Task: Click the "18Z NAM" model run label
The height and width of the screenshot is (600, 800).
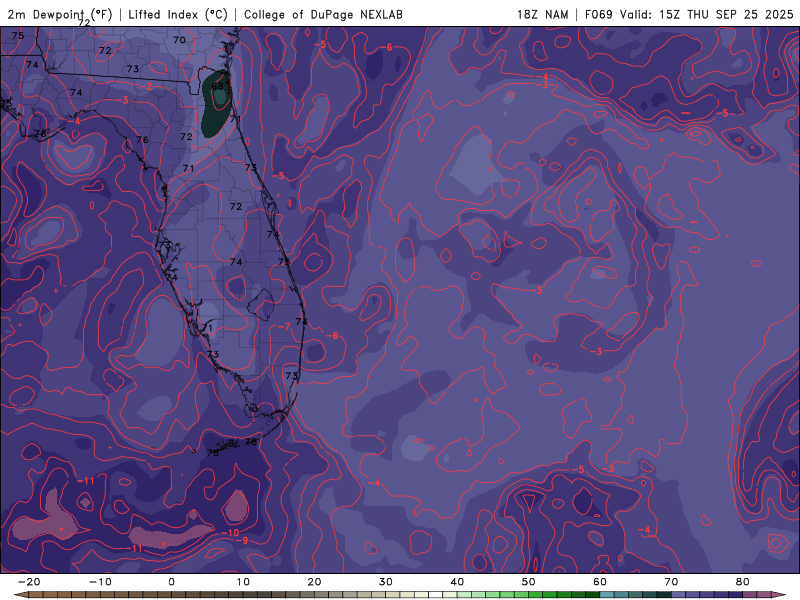Action: [x=542, y=14]
